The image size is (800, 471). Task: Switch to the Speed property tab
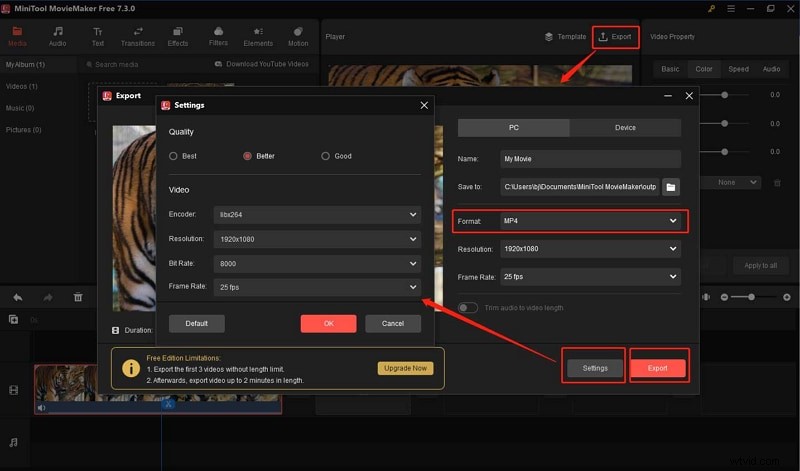click(738, 69)
